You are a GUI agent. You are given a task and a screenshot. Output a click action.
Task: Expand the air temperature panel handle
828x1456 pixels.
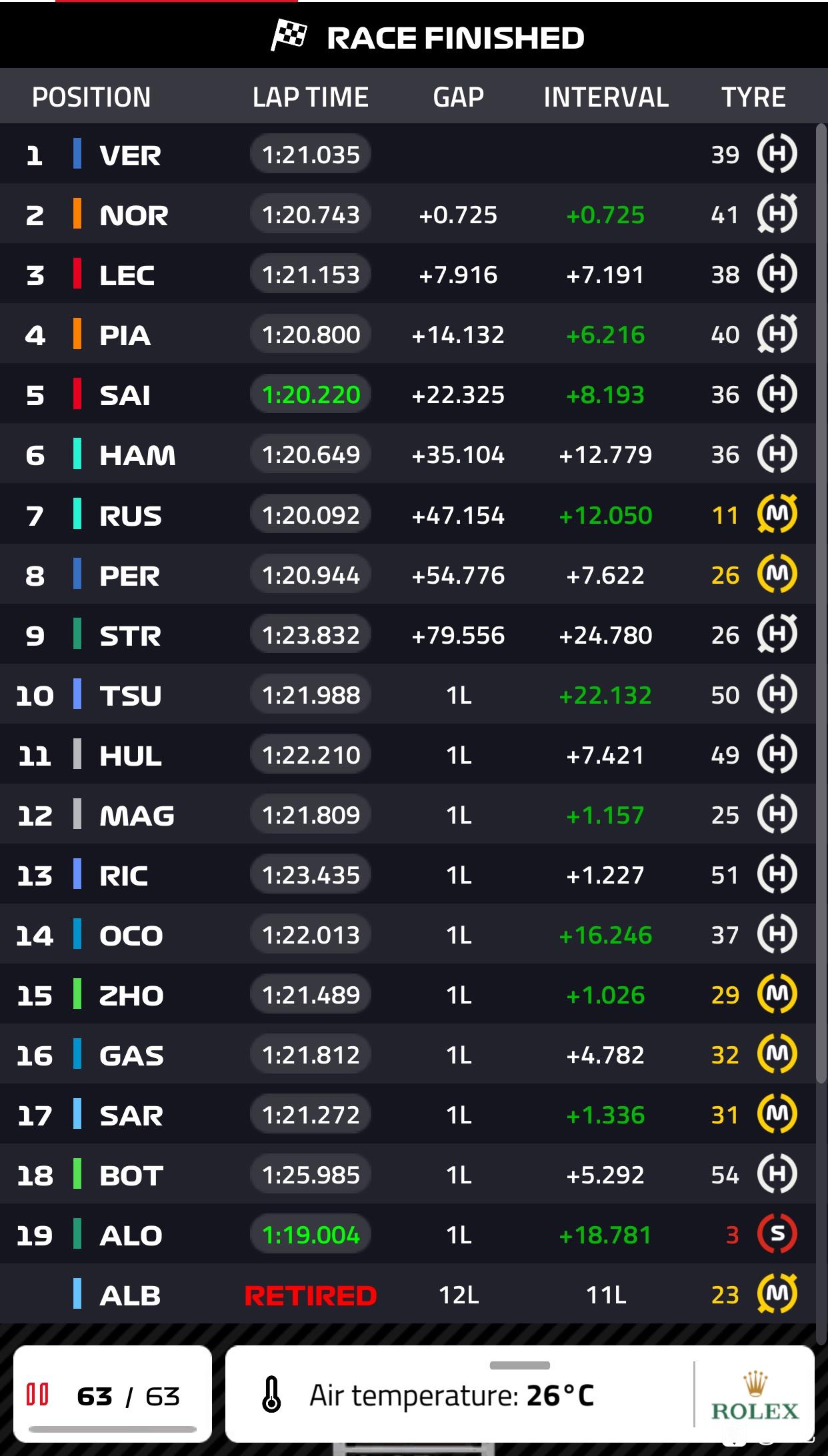520,1365
